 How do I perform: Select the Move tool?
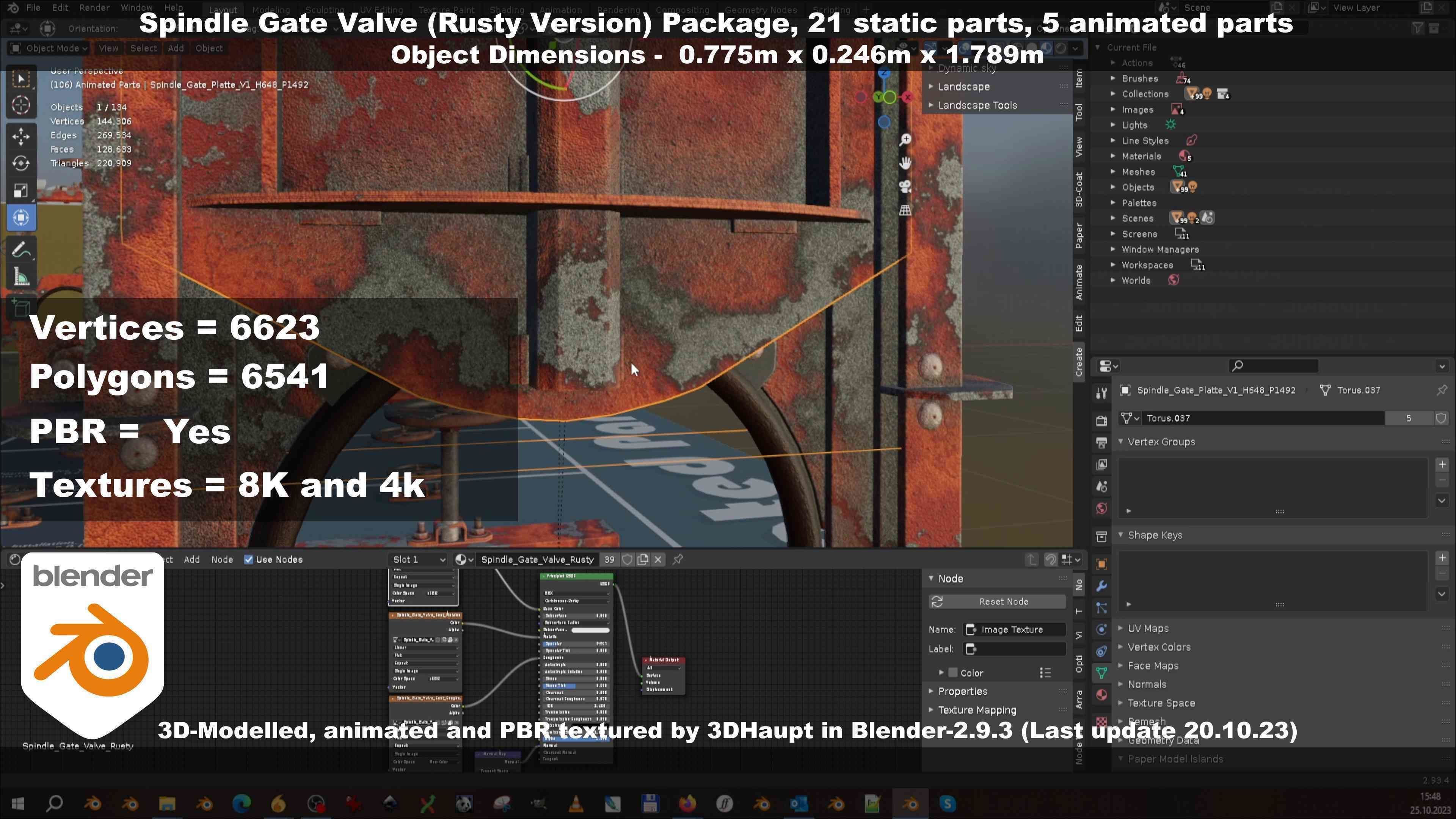tap(21, 136)
